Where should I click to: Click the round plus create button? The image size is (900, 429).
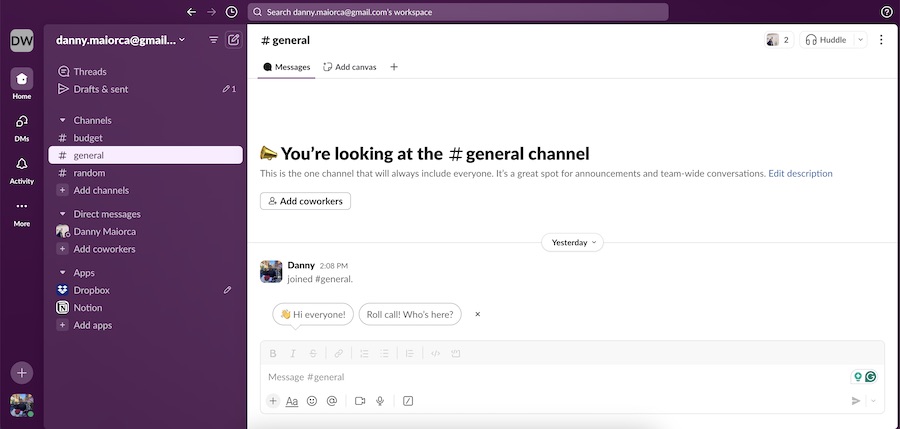coord(22,373)
